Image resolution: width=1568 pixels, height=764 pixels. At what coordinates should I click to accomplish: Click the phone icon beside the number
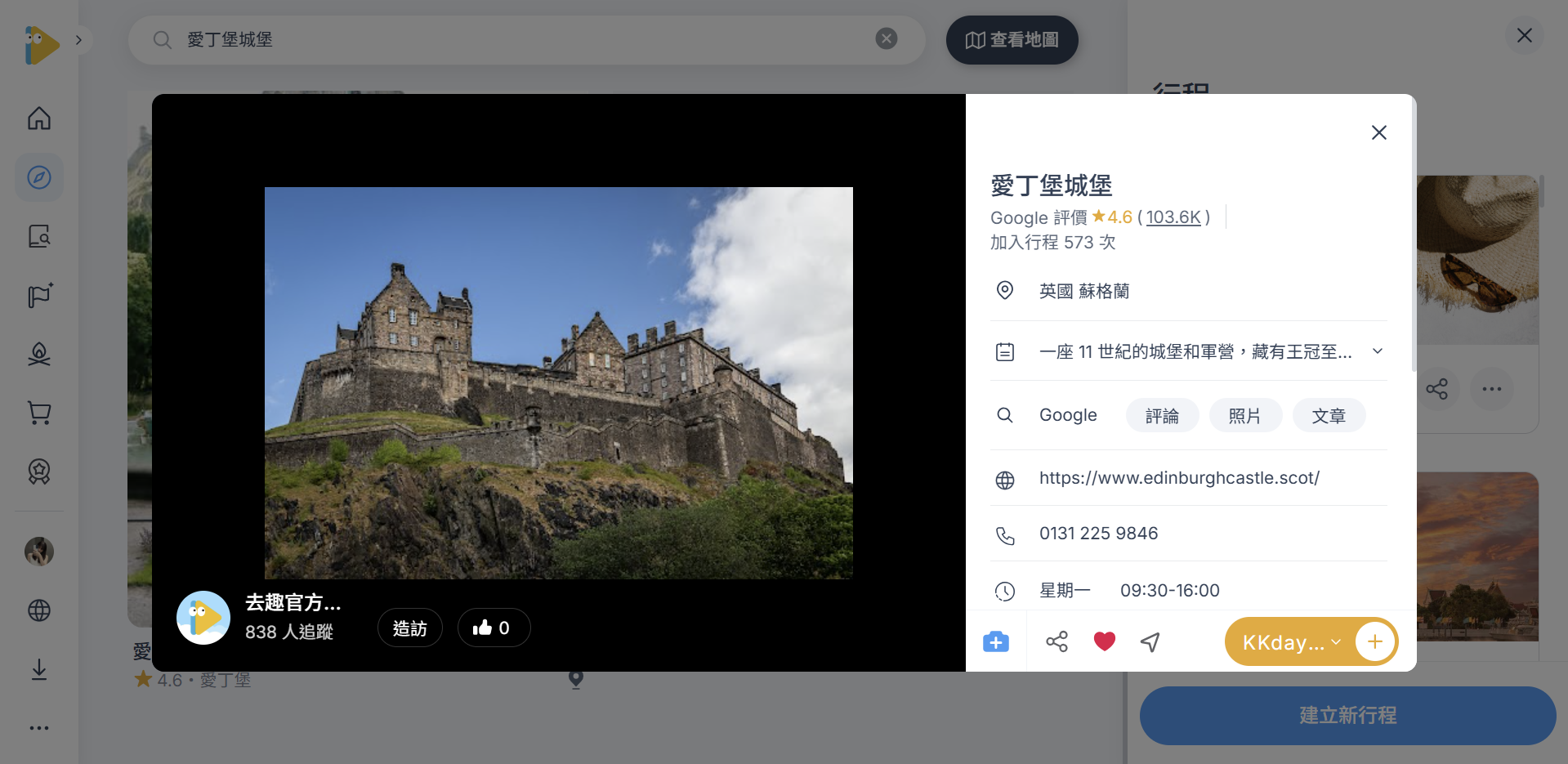click(x=1005, y=535)
